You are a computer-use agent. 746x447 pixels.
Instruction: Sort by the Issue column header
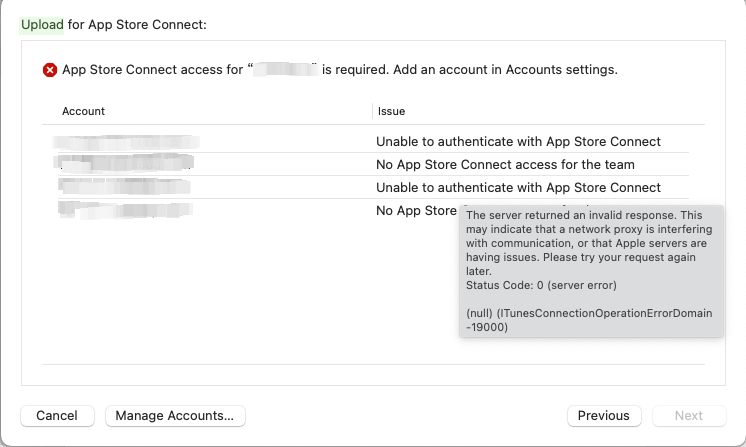[x=391, y=111]
